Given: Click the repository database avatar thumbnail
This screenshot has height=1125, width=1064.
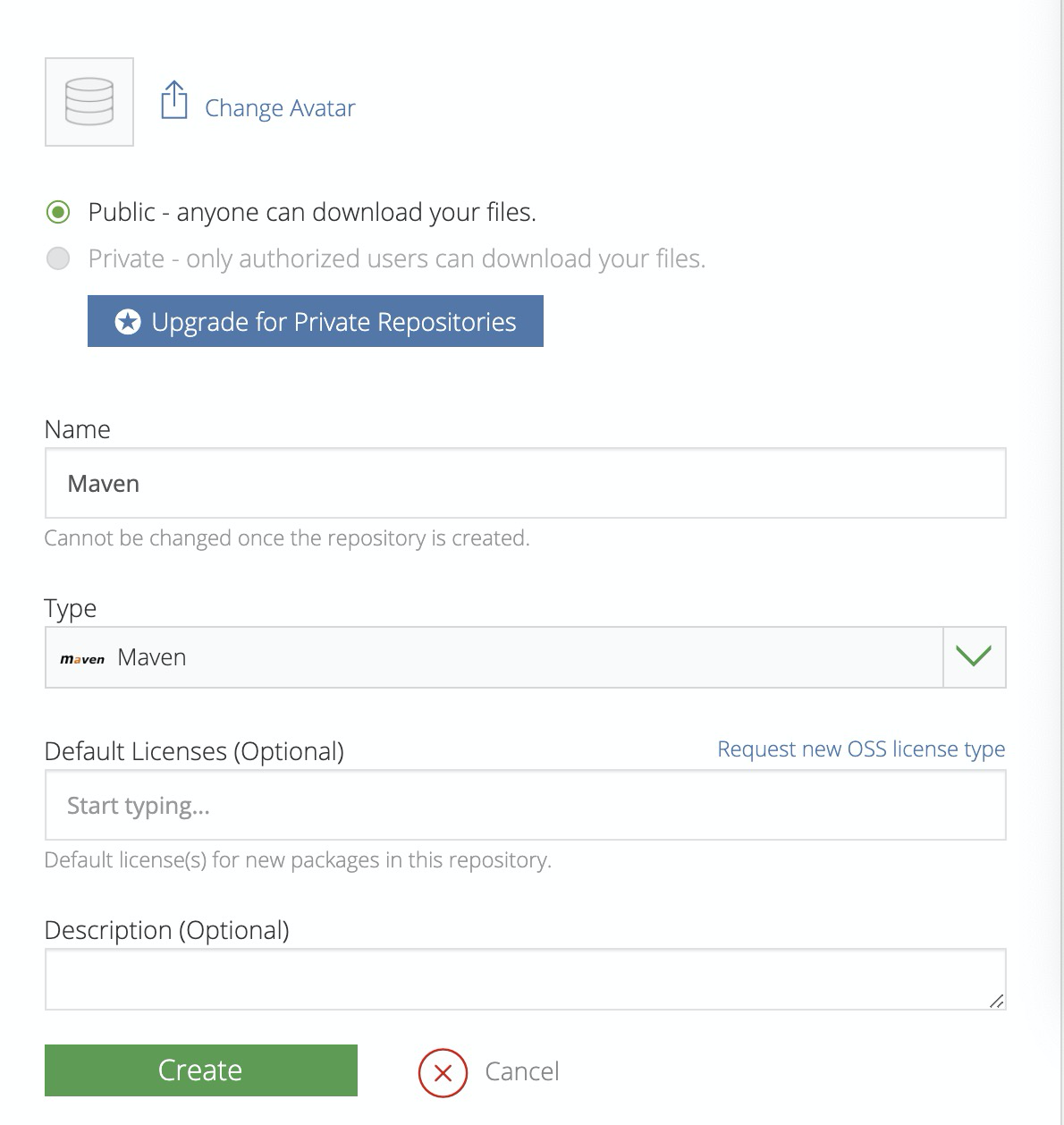Looking at the screenshot, I should [89, 102].
